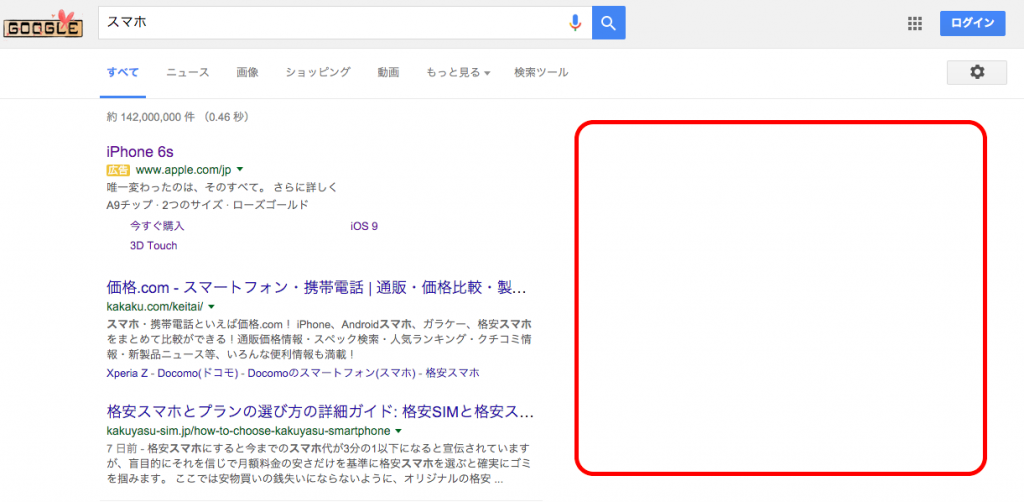Viewport: 1024px width, 502px height.
Task: Expand arrow next to kakuyasu-sim.jp URL
Action: pos(398,431)
